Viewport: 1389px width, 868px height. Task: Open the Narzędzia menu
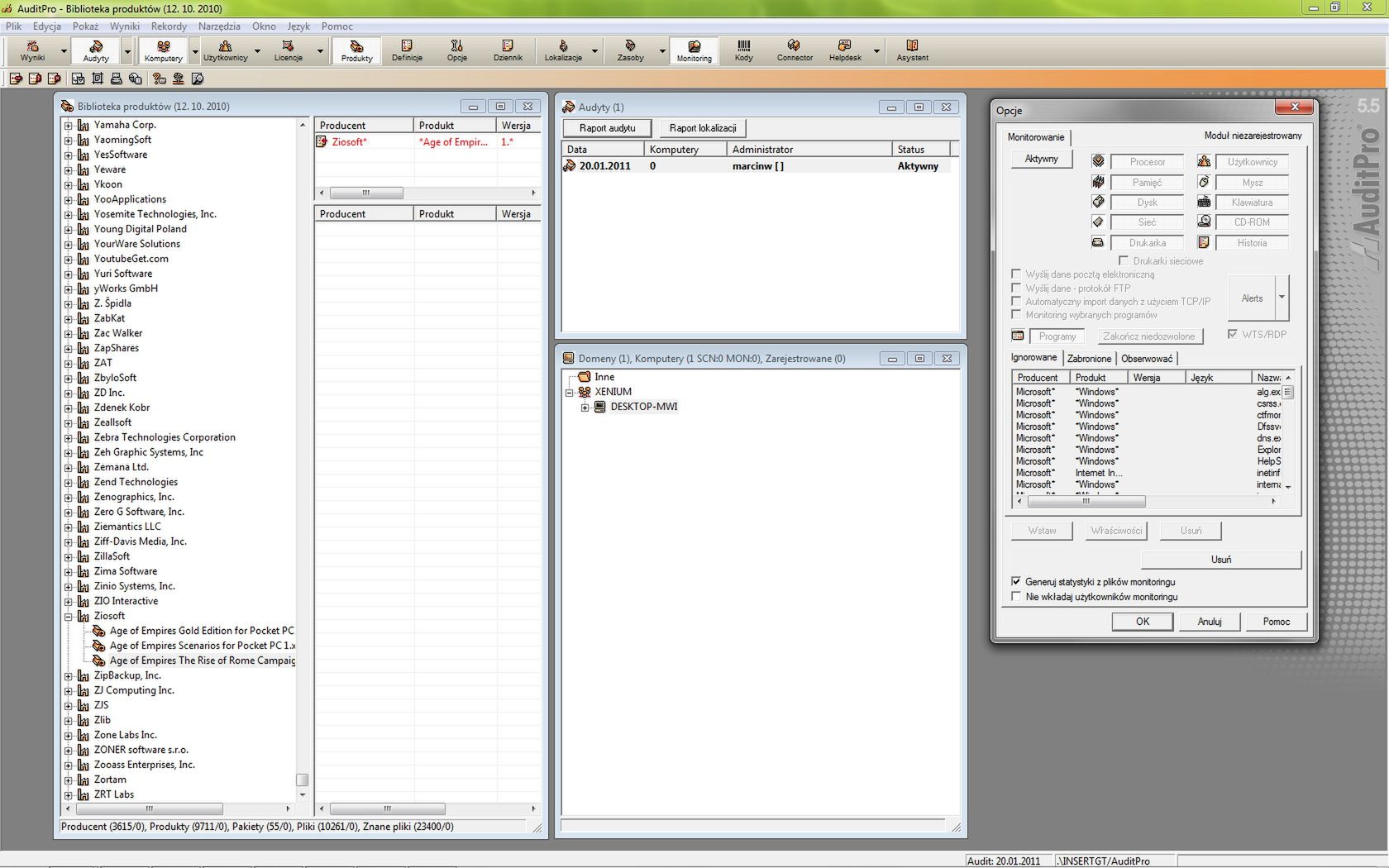point(219,26)
